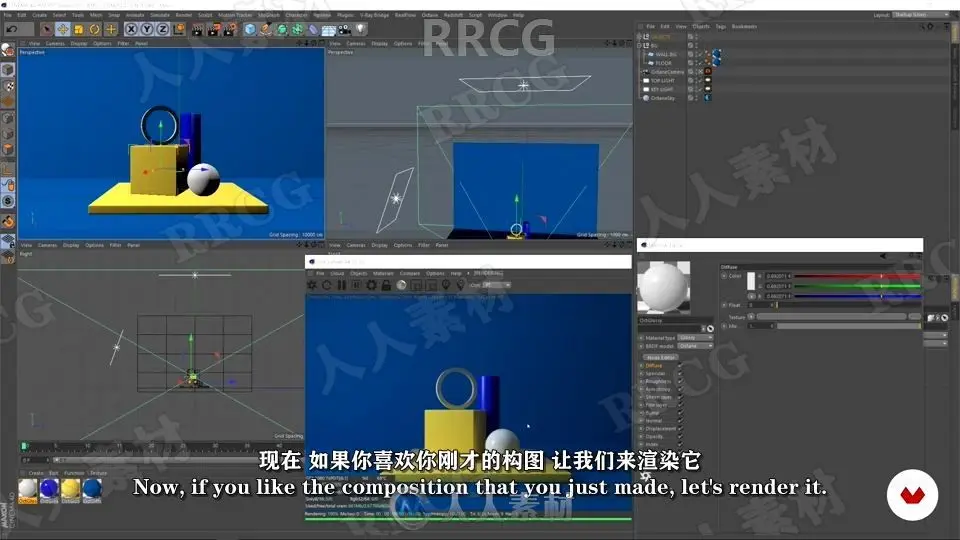Select TOP LIGHT in Object Manager
The width and height of the screenshot is (960, 540).
tap(662, 80)
